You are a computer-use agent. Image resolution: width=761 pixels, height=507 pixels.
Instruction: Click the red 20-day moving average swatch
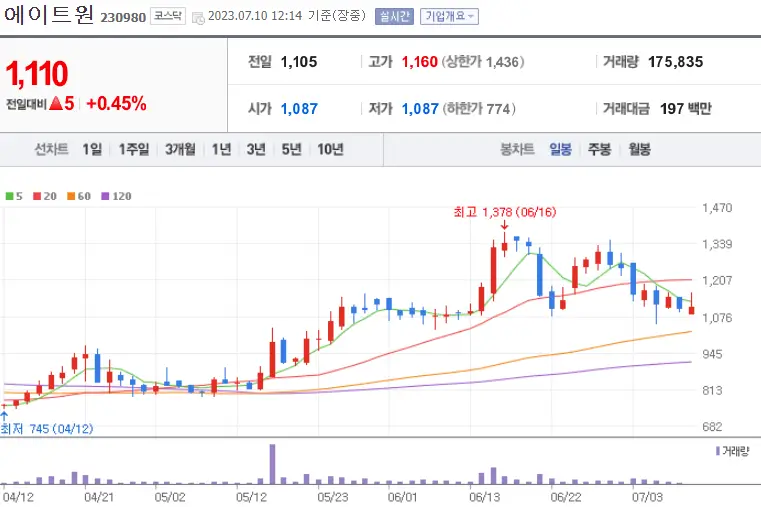[37, 196]
